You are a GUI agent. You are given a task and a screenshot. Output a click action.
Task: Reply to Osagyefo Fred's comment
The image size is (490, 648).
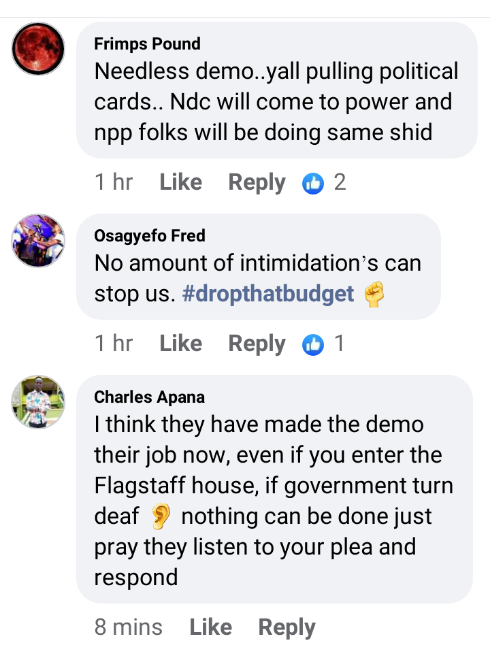257,344
